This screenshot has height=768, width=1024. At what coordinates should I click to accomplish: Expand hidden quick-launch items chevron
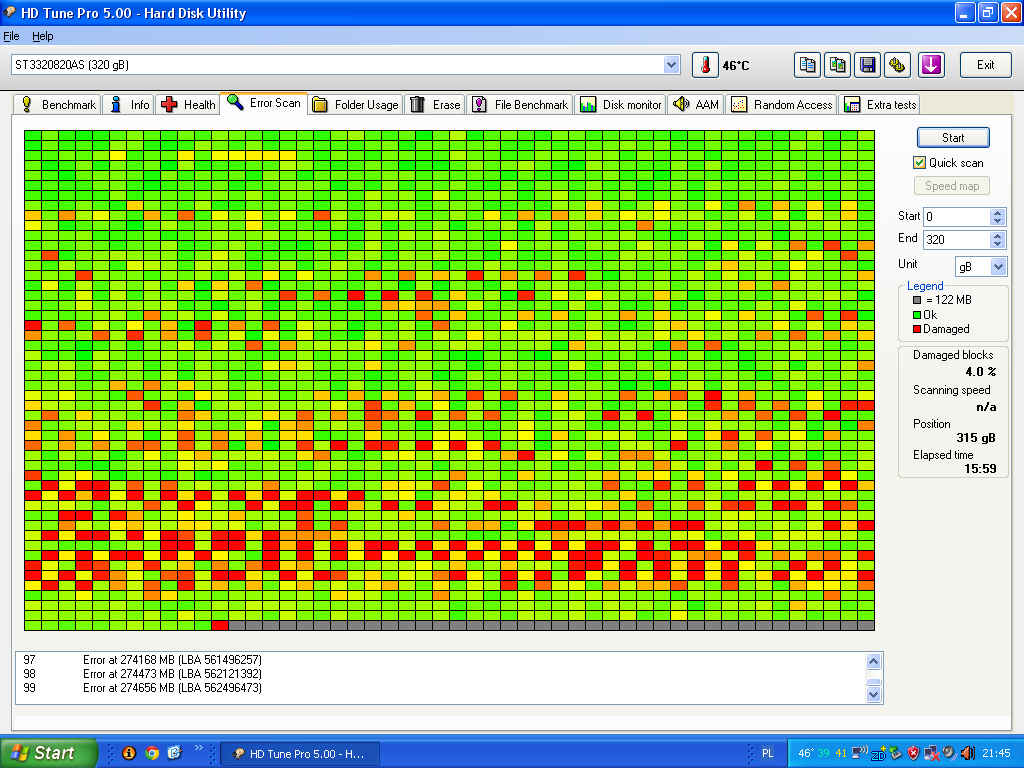pos(199,748)
